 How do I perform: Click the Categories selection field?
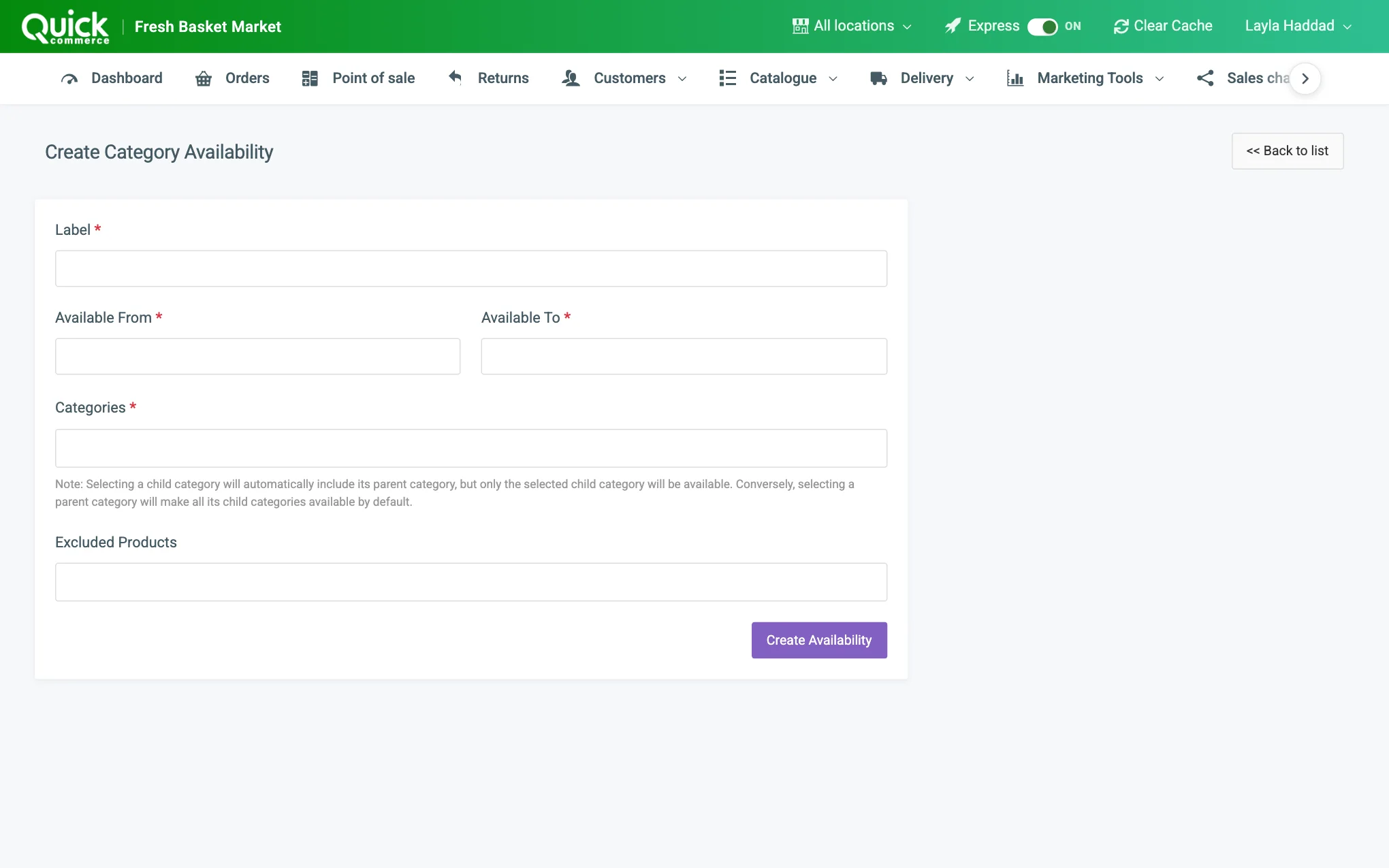coord(471,448)
